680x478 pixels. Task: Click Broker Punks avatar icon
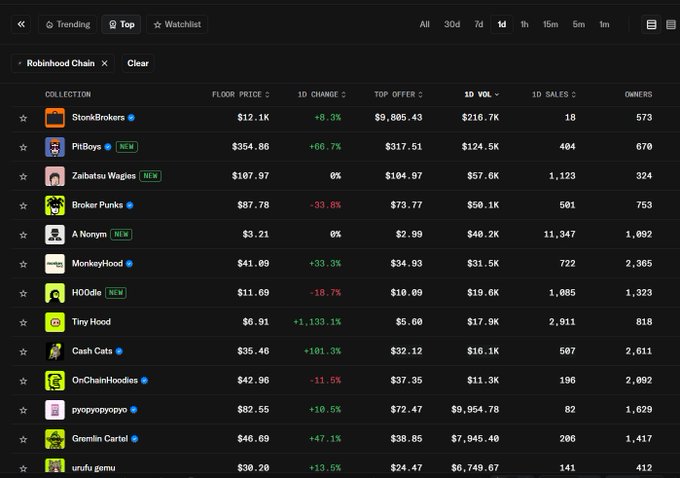(x=55, y=205)
